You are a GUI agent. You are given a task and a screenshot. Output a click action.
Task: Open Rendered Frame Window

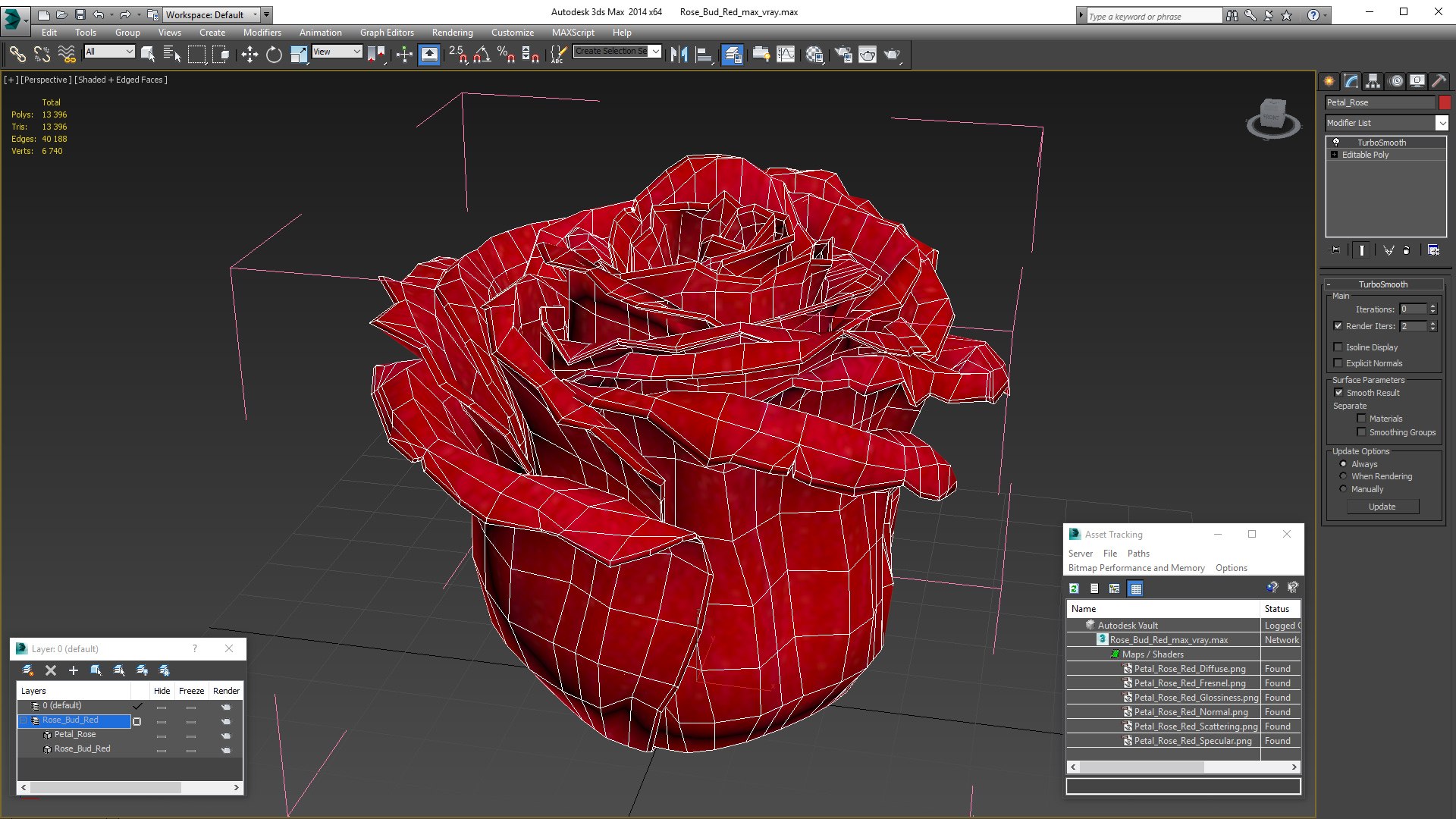[868, 54]
